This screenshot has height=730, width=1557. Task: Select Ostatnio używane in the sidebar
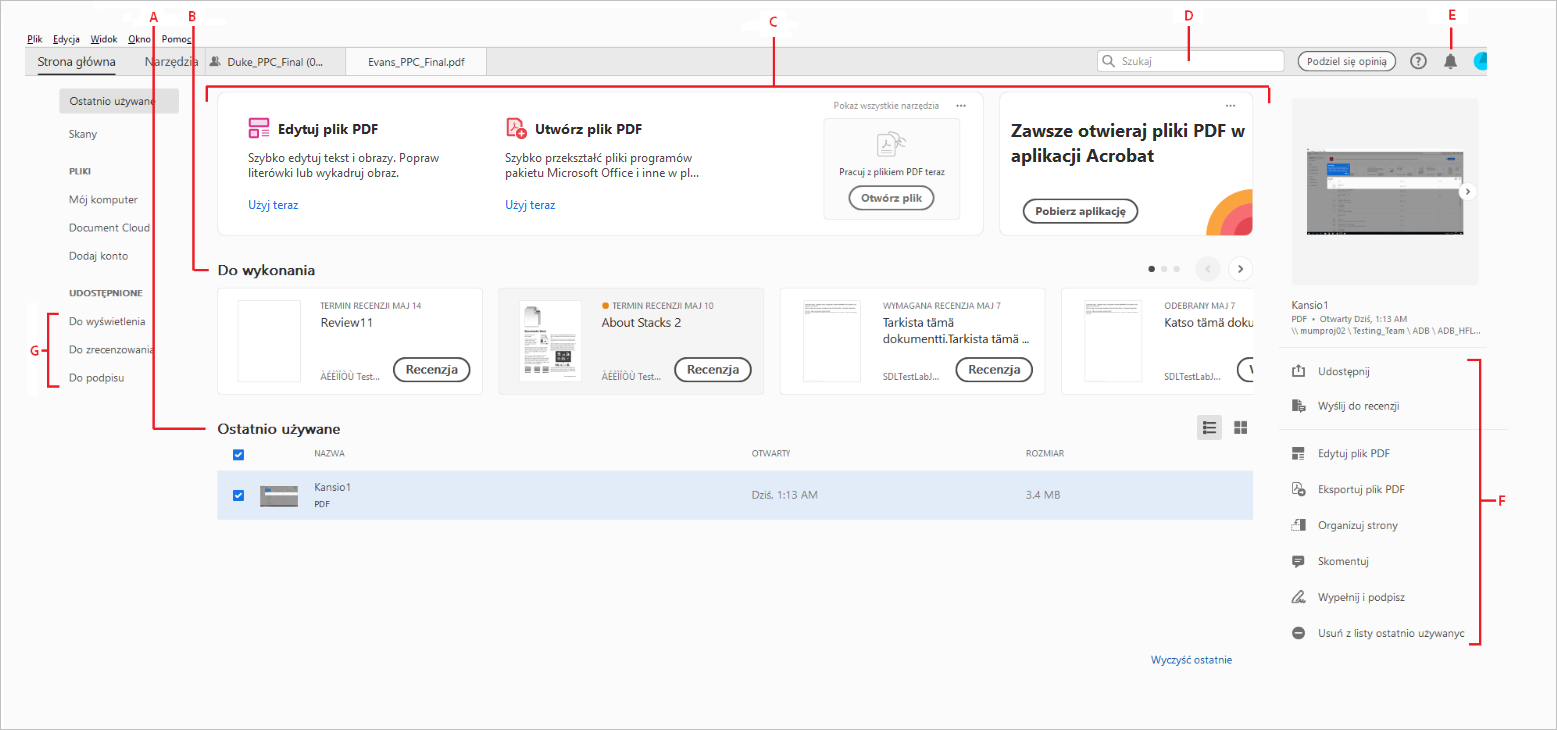[119, 101]
